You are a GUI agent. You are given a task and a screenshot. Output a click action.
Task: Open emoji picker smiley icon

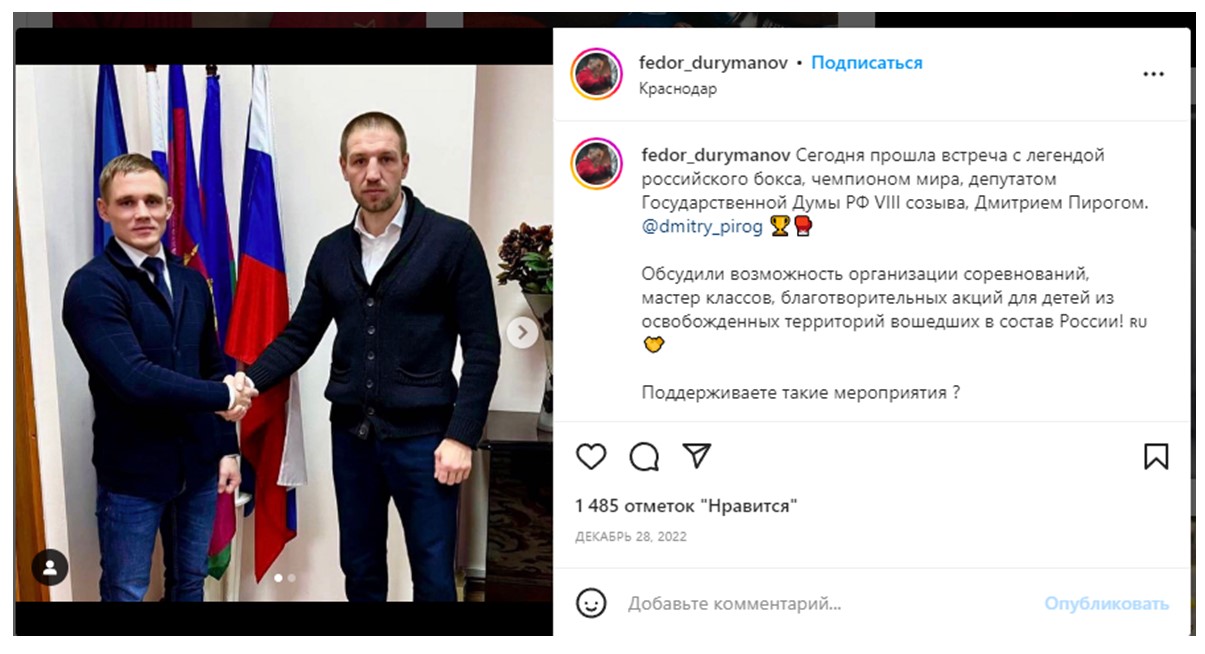[x=592, y=603]
